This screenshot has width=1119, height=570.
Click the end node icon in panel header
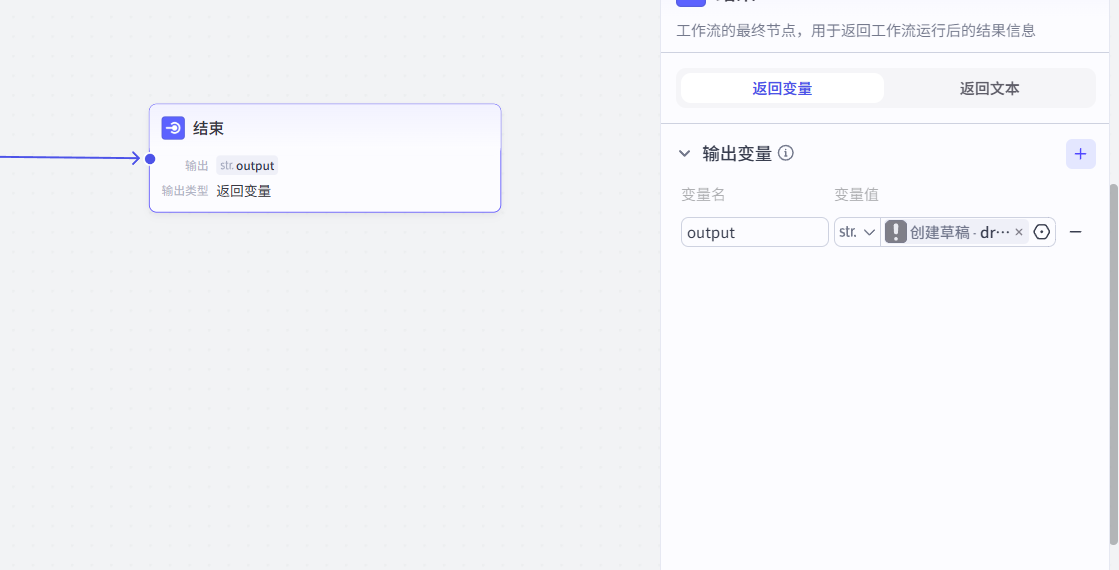pos(691,3)
